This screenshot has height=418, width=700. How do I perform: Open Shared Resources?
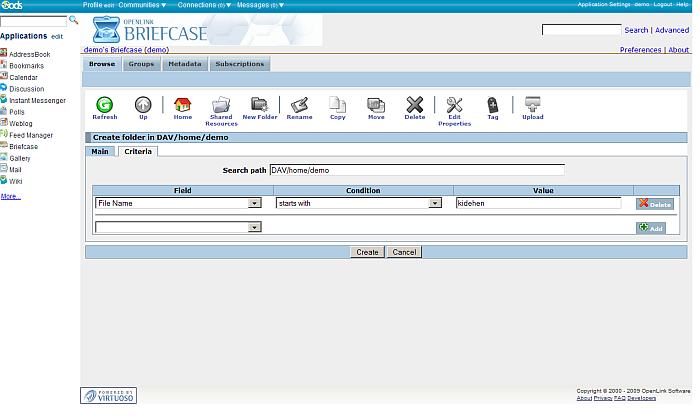(221, 104)
